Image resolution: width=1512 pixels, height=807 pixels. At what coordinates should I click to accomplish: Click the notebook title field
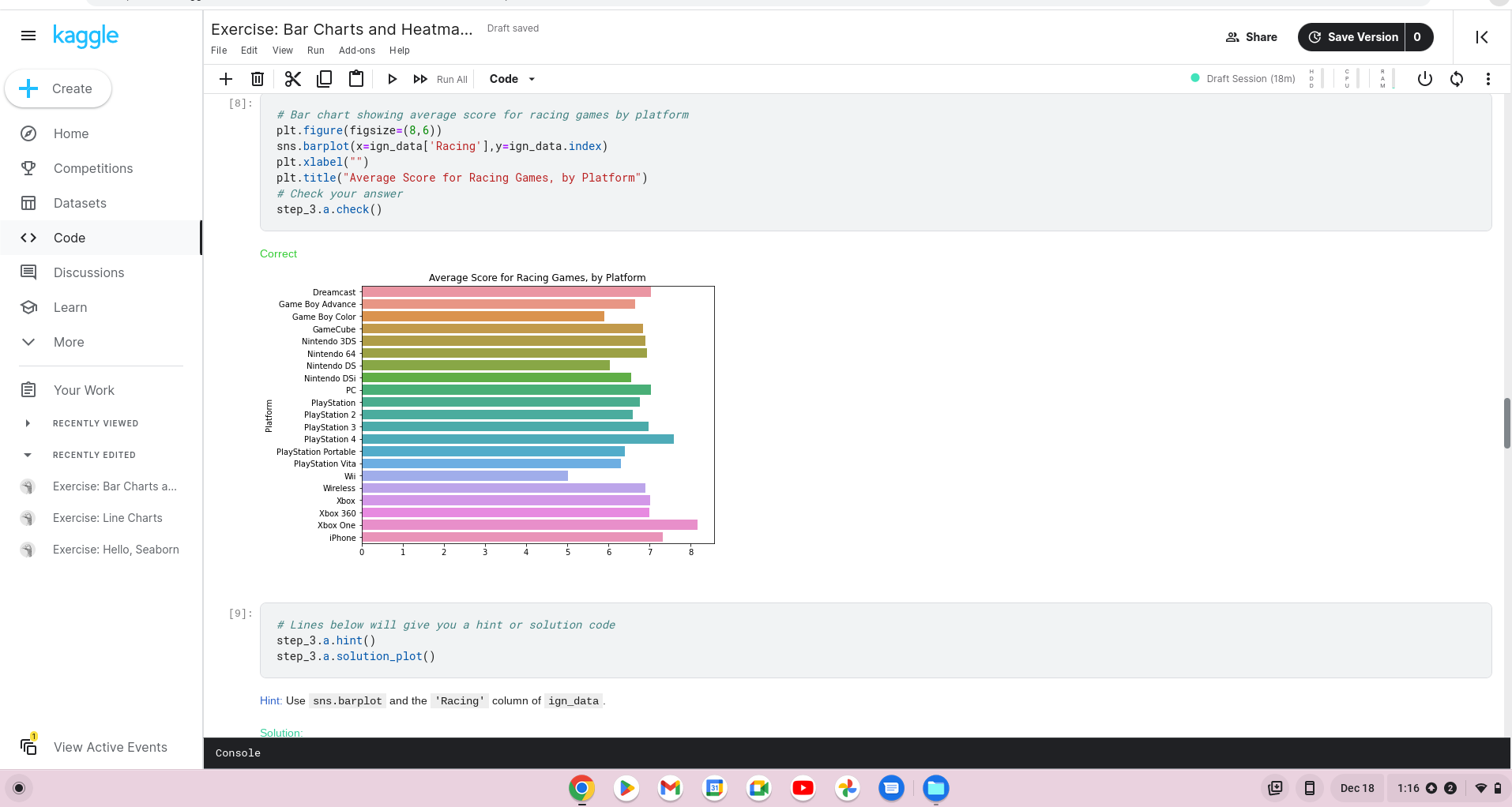point(342,29)
